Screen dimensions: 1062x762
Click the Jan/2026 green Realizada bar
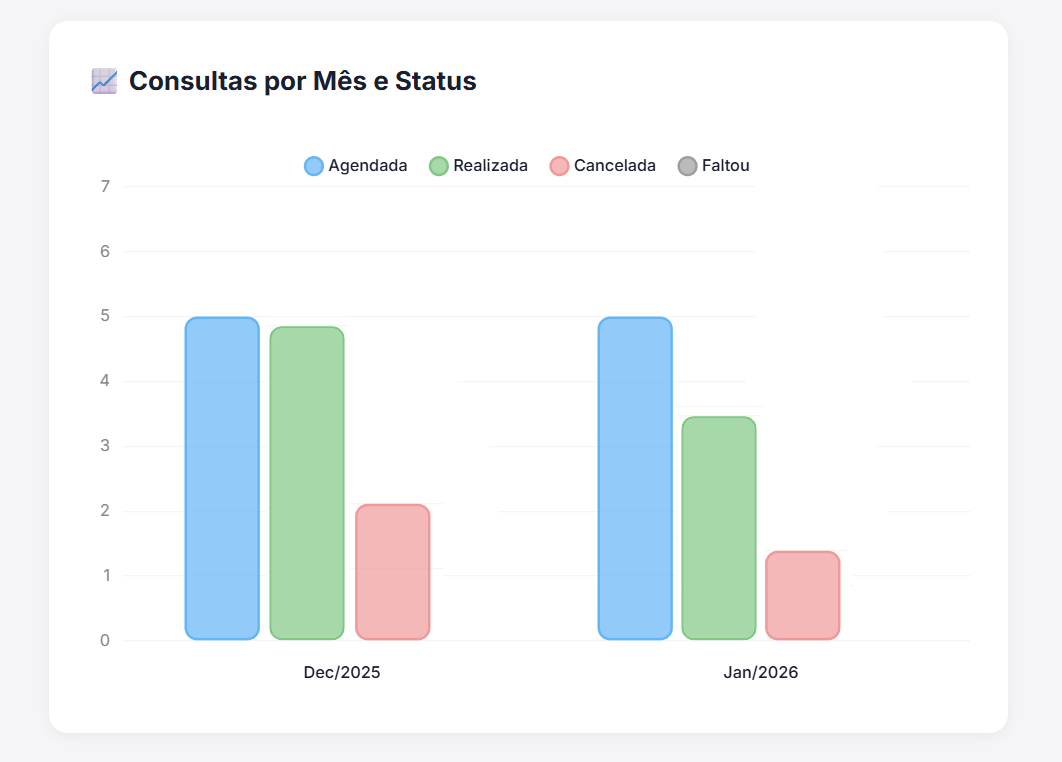click(x=719, y=528)
